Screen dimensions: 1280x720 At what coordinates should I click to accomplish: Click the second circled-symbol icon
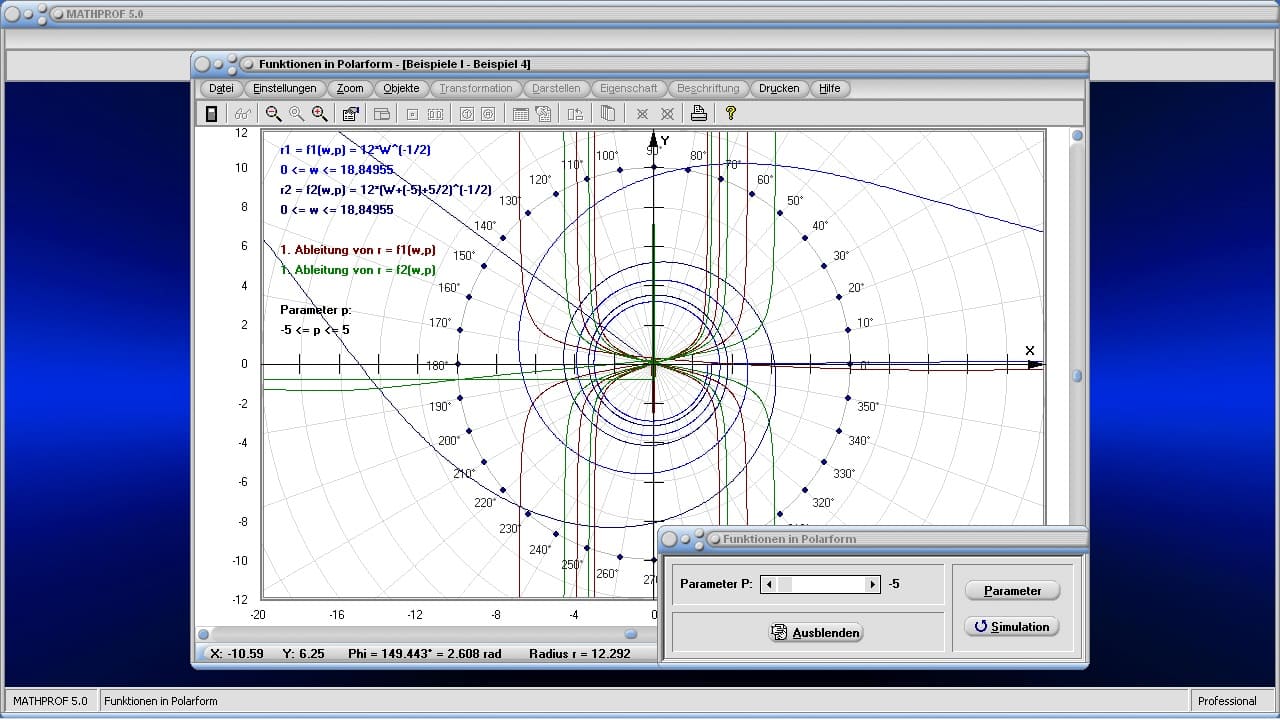(x=488, y=114)
